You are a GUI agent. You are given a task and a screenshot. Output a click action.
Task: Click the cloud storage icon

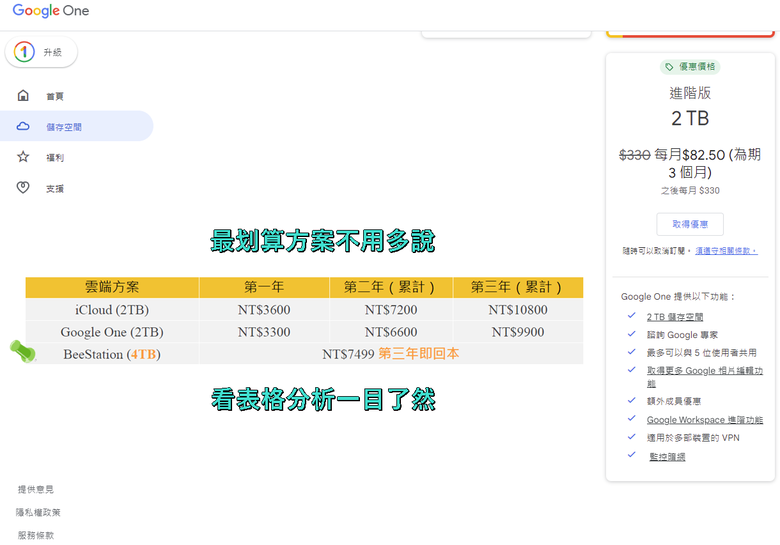point(23,126)
